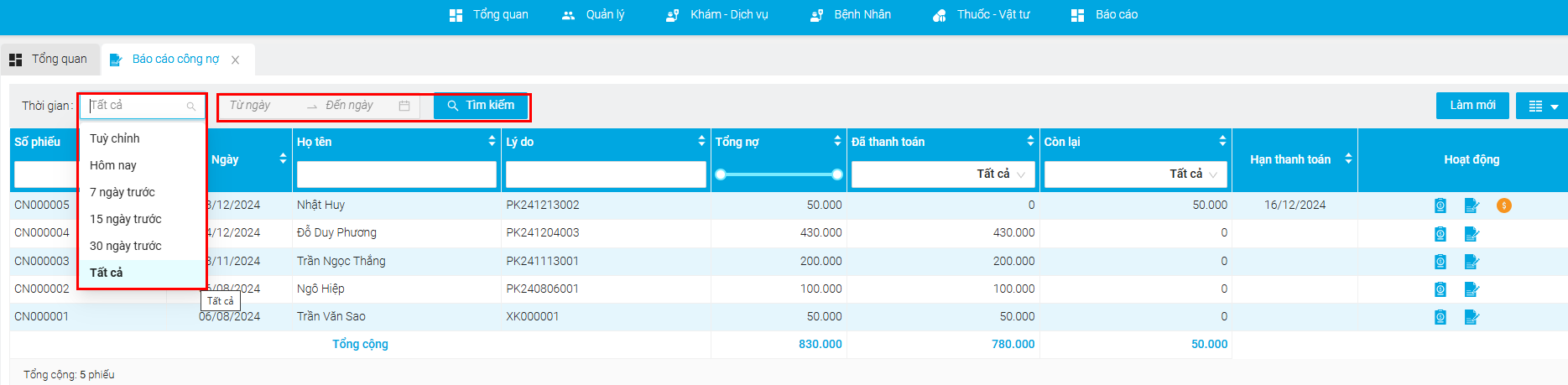
Task: Sort by Hạn thanh toán column arrows
Action: pyautogui.click(x=1348, y=159)
